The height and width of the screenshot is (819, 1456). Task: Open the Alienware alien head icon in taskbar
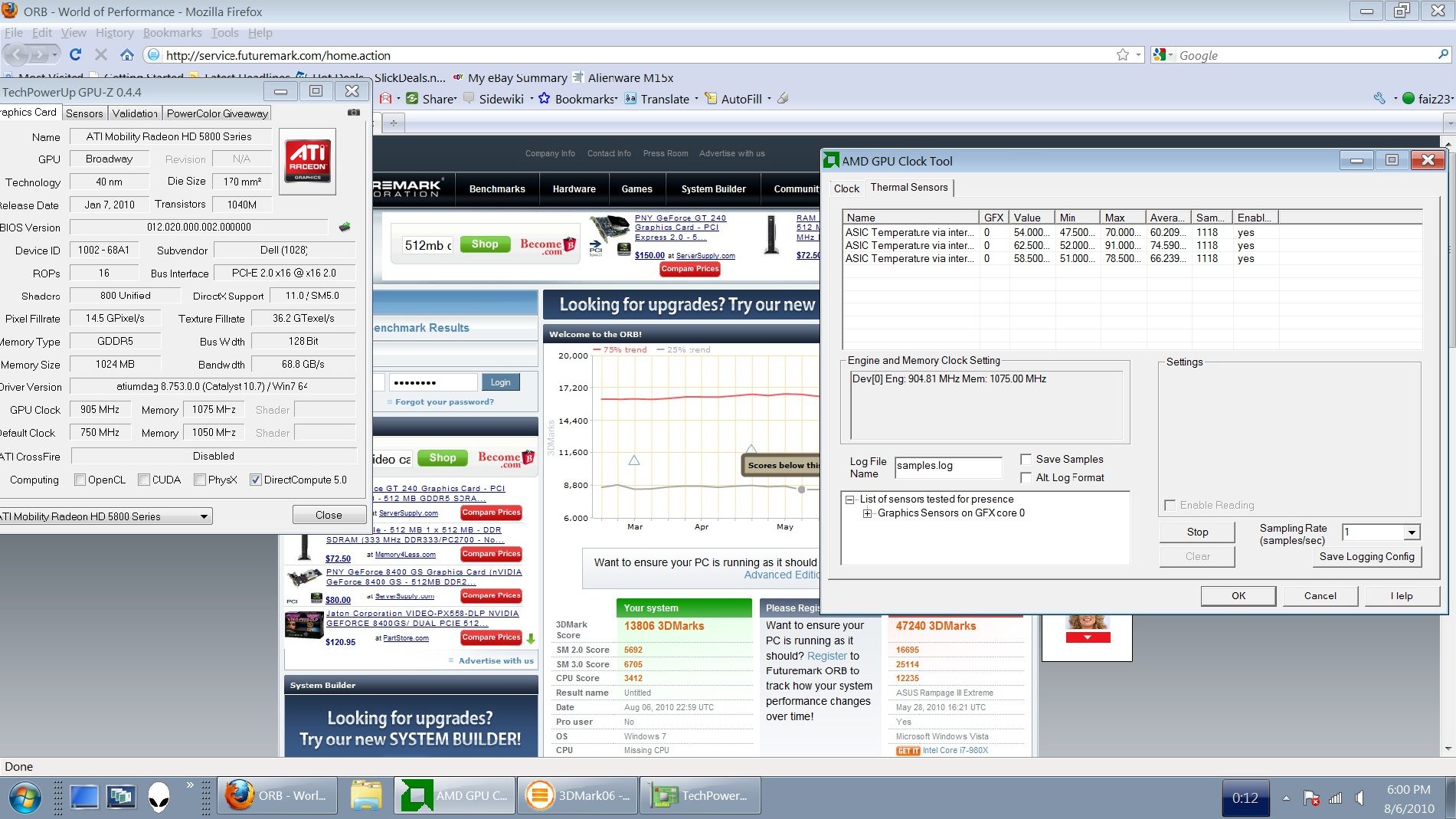159,797
